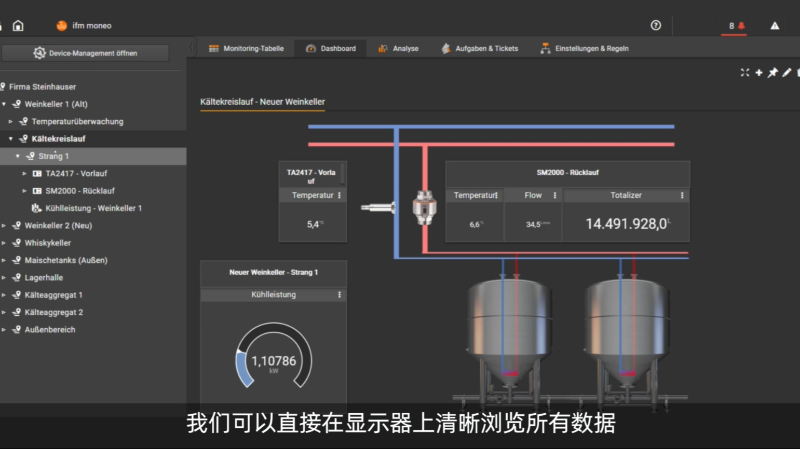
Task: Click the warning triangle icon
Action: tap(774, 26)
